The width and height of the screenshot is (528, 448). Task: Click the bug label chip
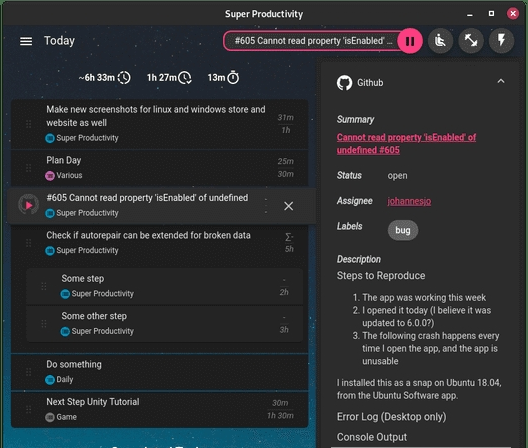pyautogui.click(x=403, y=230)
